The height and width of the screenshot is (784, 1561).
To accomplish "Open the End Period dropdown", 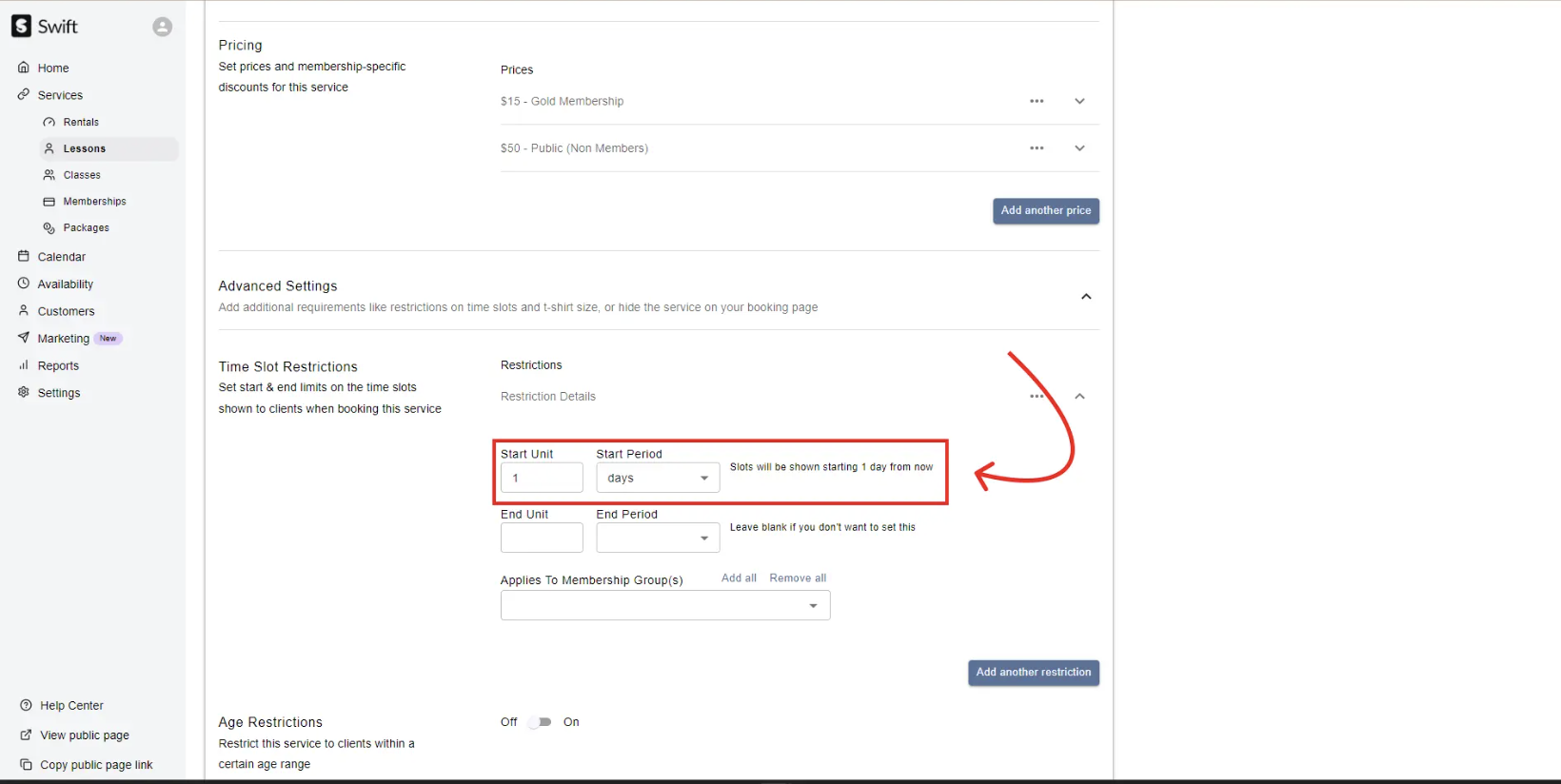I will (658, 538).
